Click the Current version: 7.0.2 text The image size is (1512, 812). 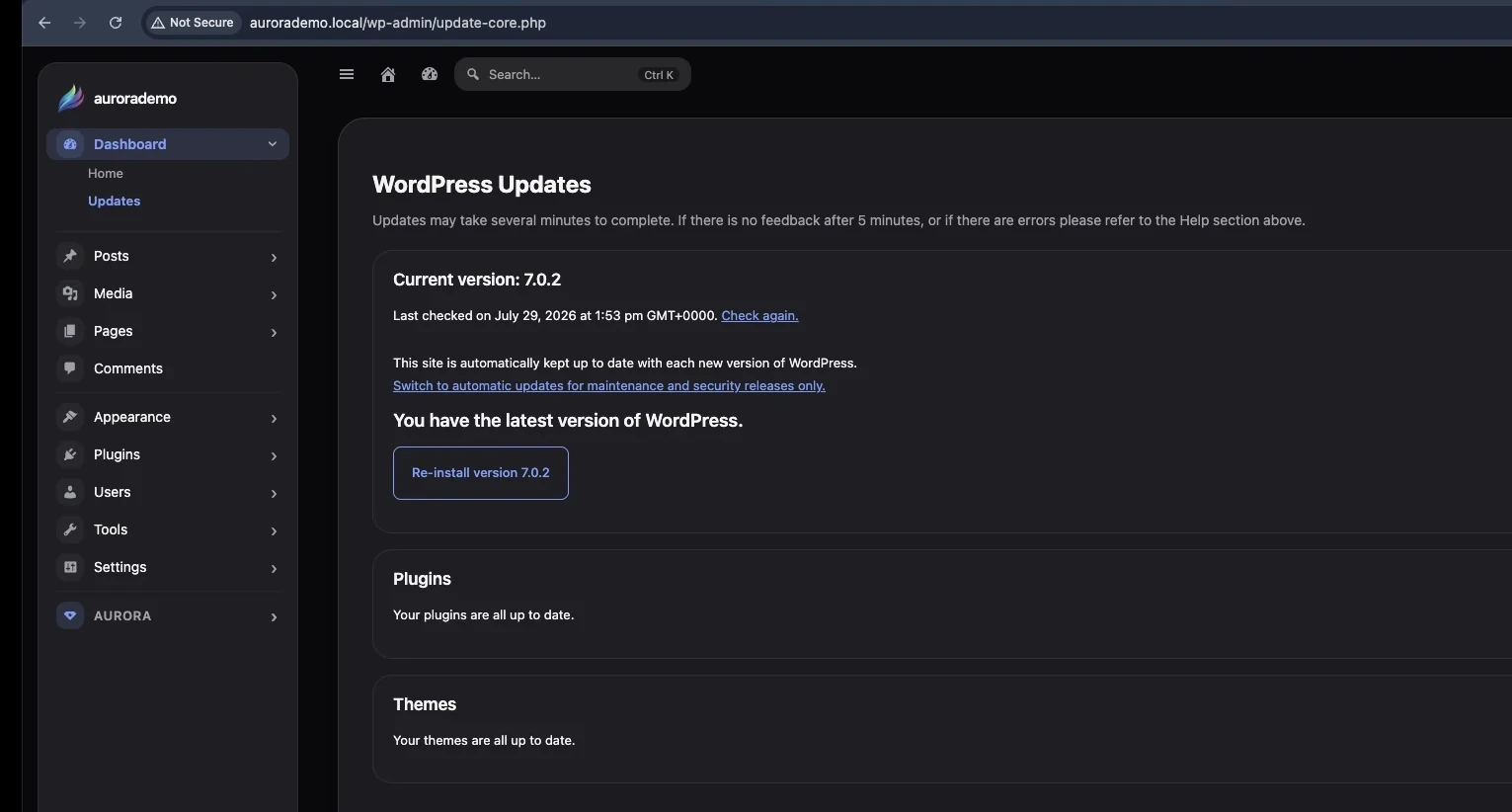[x=477, y=280]
